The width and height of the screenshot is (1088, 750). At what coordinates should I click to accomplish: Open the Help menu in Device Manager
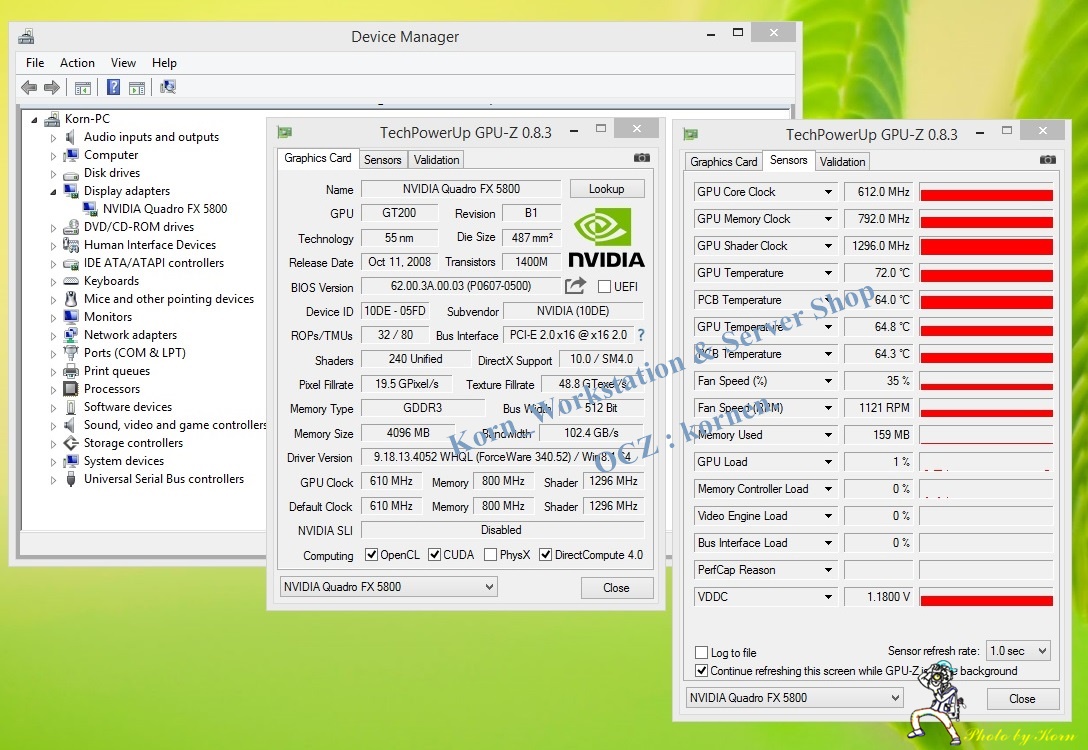164,62
